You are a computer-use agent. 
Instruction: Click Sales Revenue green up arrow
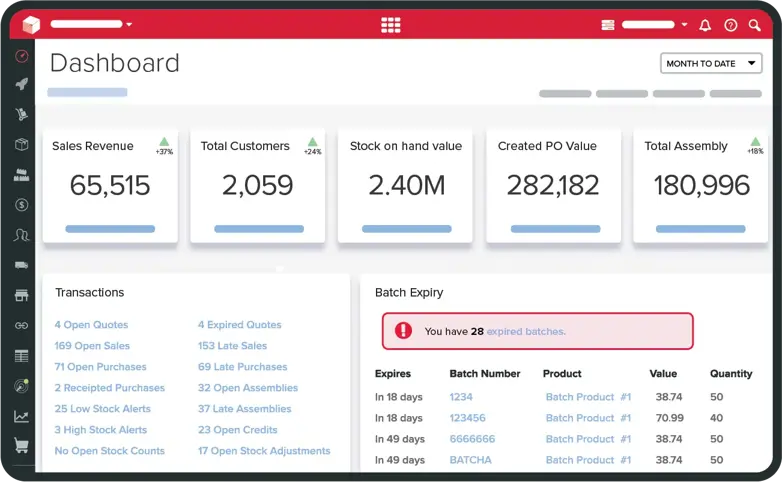(x=164, y=142)
